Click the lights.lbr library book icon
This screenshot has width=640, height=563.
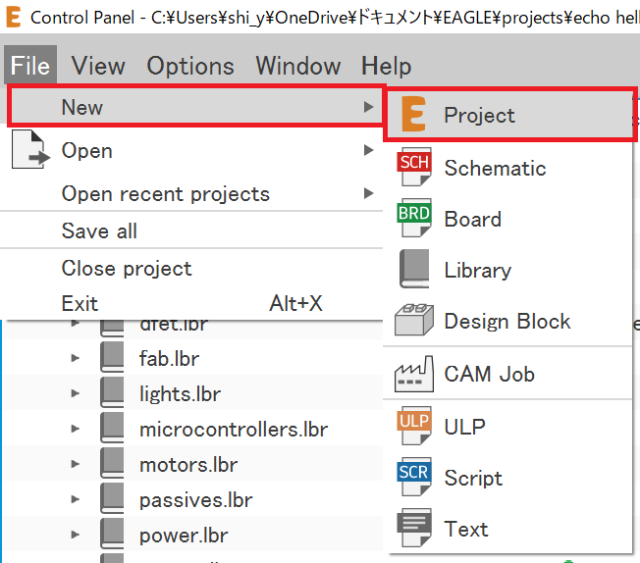tap(112, 392)
